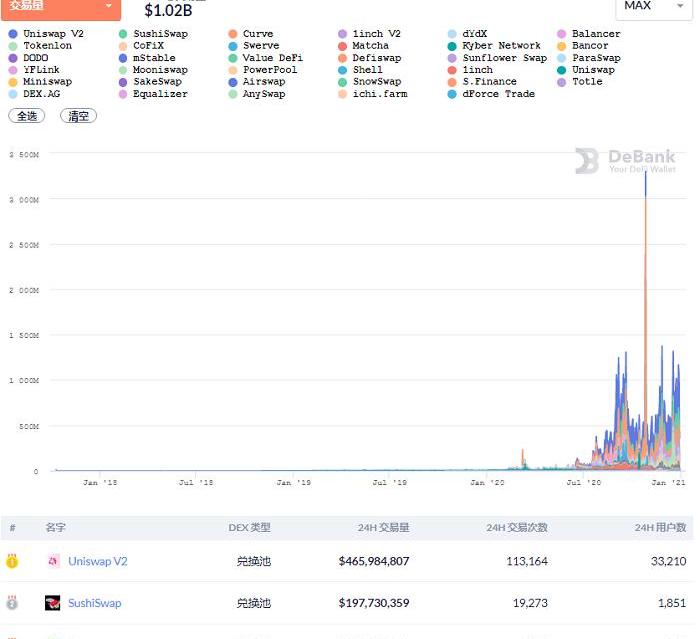
Task: Toggle Uniswap V2 series in chart legend
Action: pos(46,34)
